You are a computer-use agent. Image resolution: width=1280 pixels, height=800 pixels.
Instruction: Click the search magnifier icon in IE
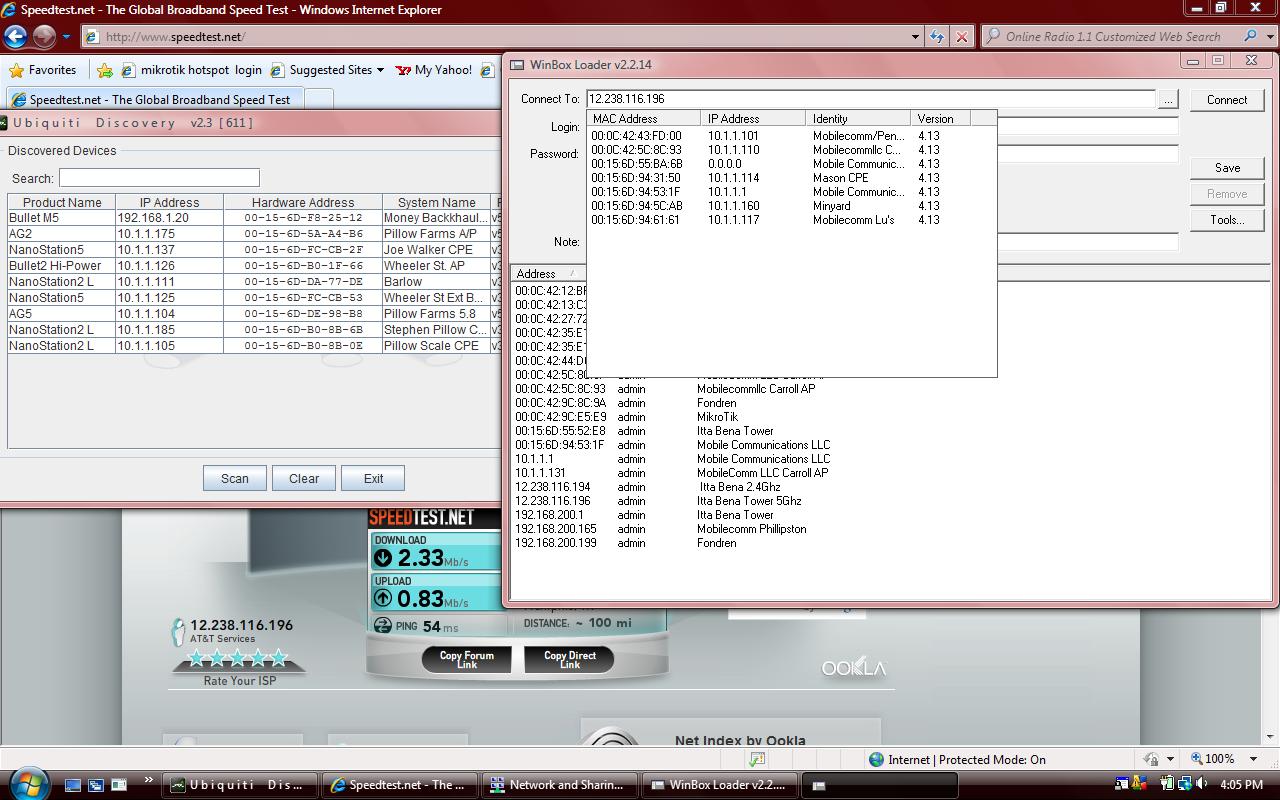[1250, 37]
